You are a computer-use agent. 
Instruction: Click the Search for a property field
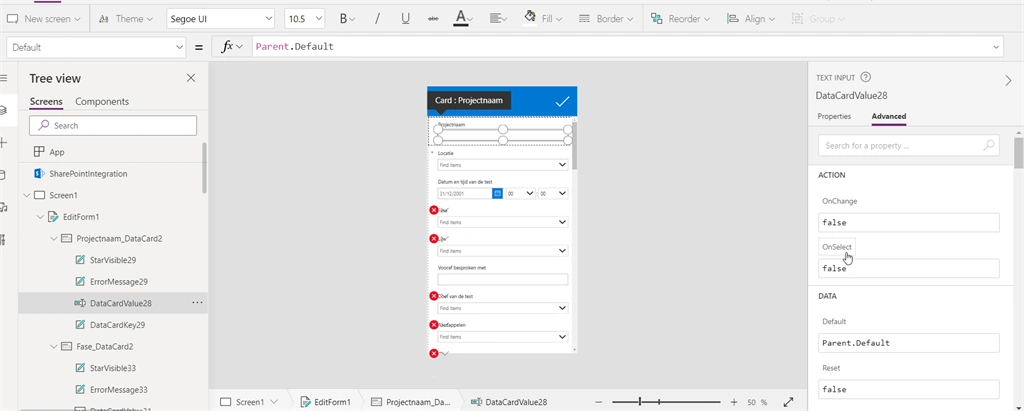coord(908,146)
